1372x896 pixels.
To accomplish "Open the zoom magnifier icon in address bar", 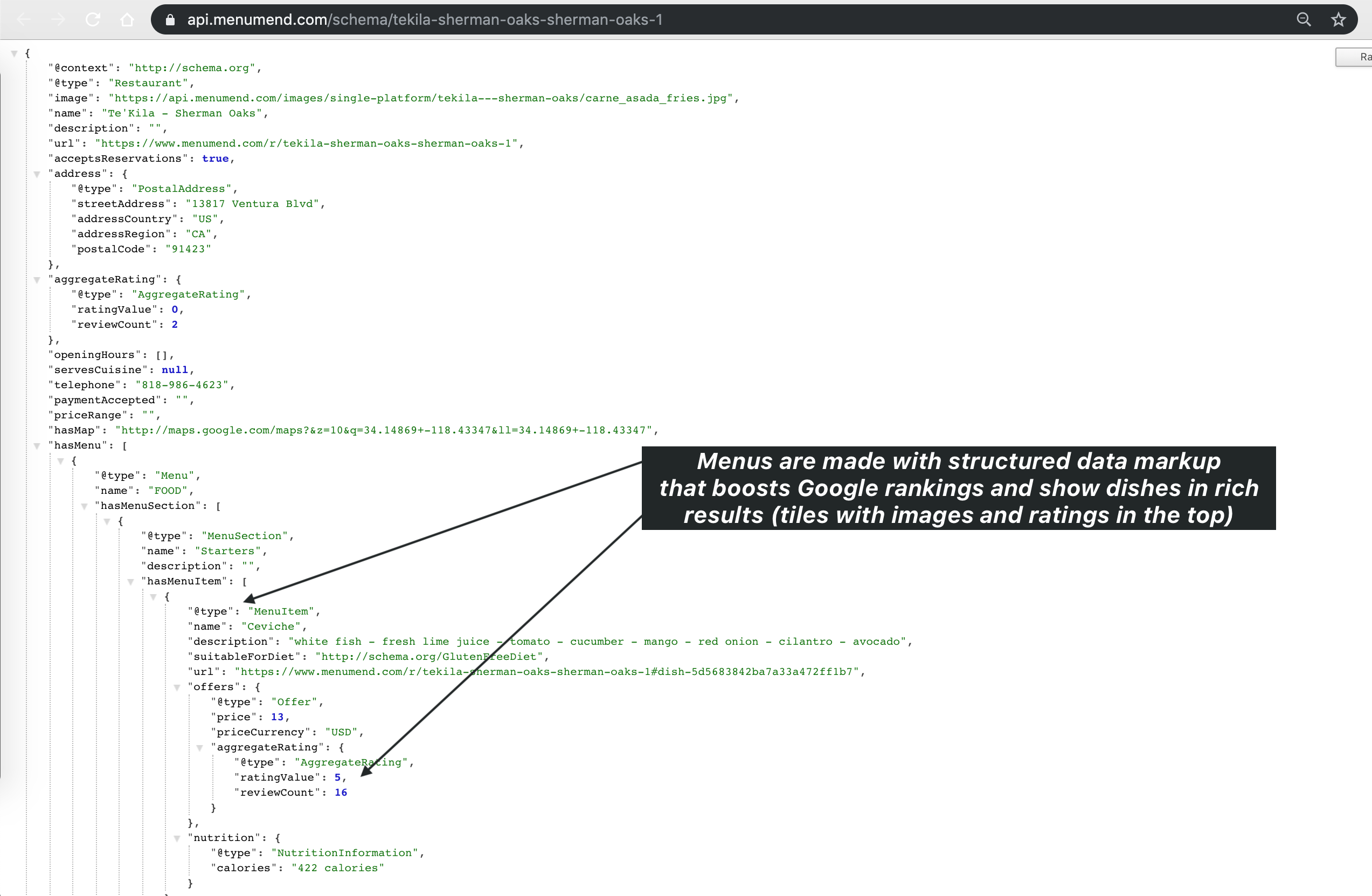I will point(1304,19).
